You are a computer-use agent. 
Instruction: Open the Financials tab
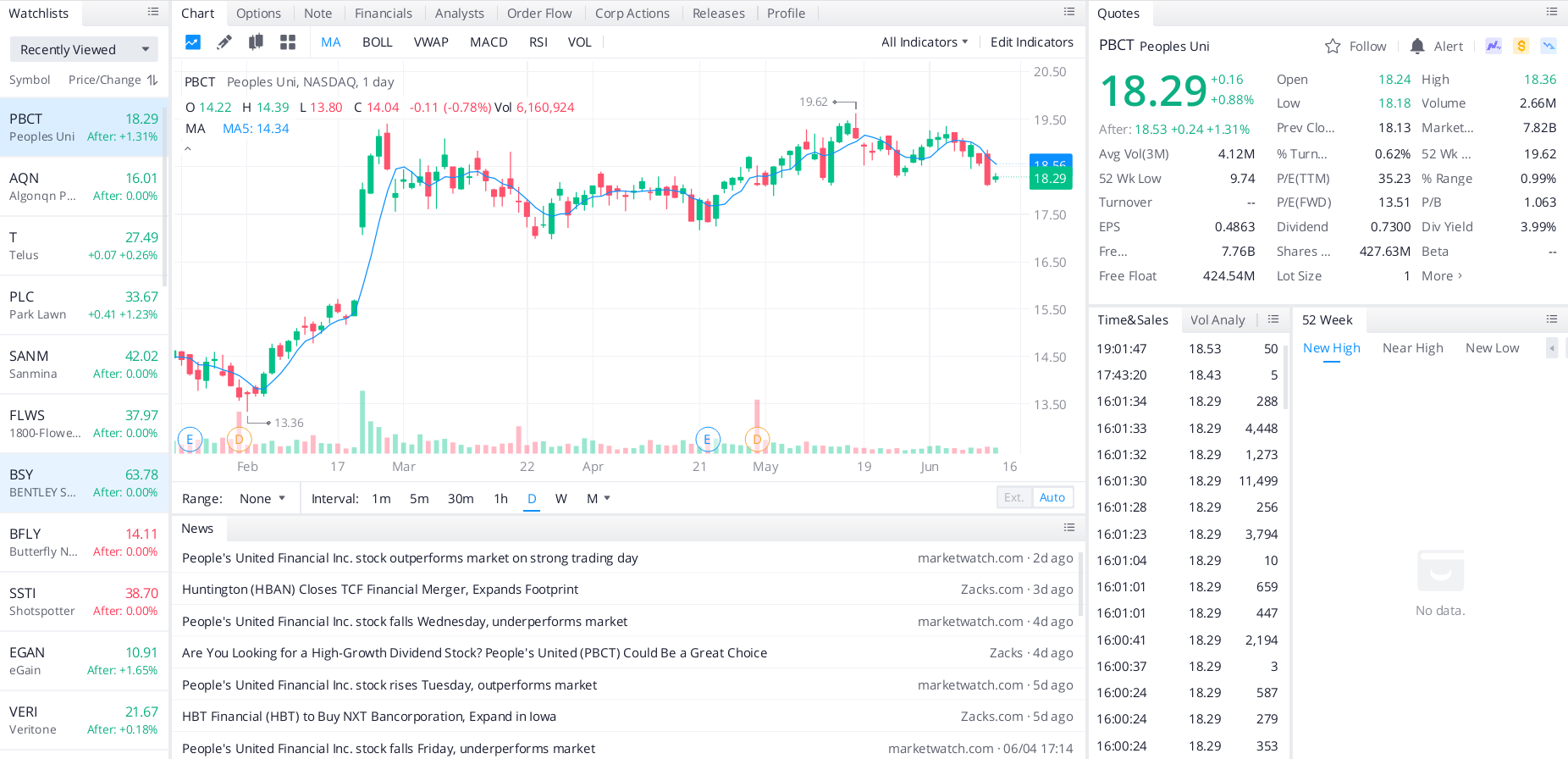(384, 14)
